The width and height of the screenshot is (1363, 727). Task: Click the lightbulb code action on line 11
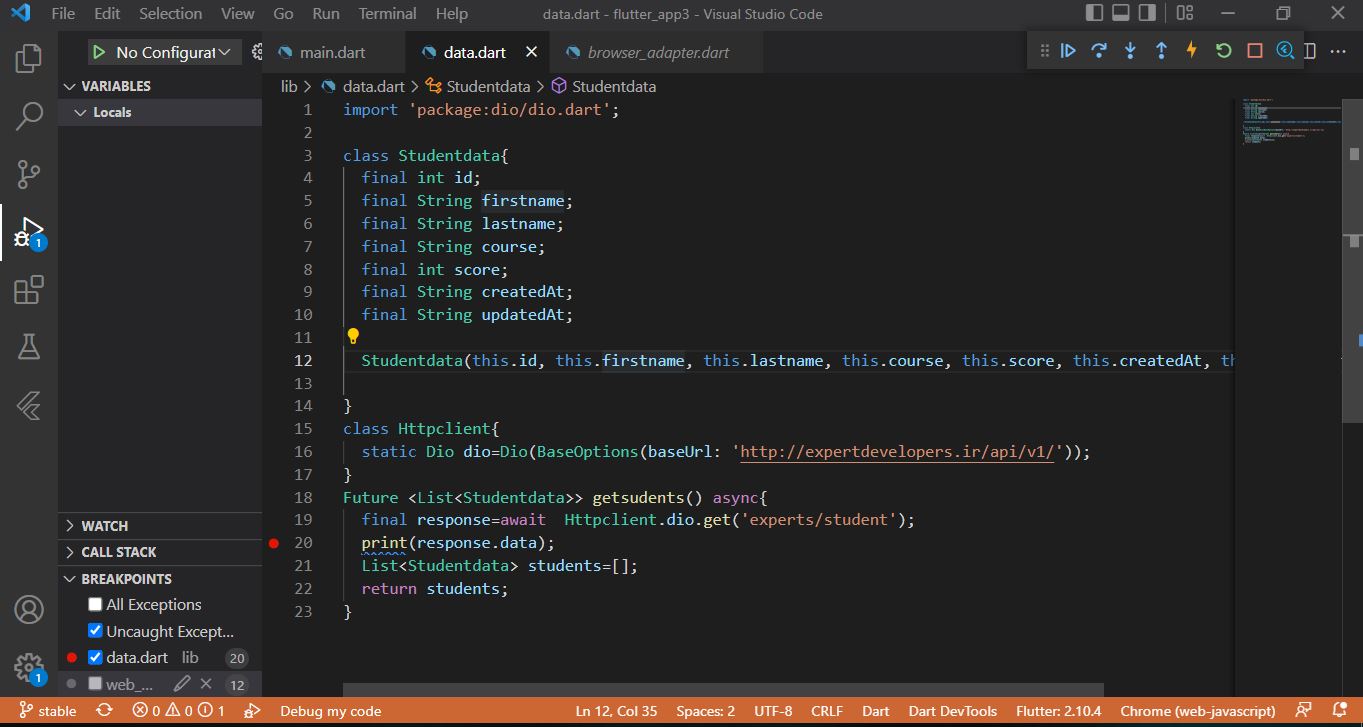pos(353,336)
